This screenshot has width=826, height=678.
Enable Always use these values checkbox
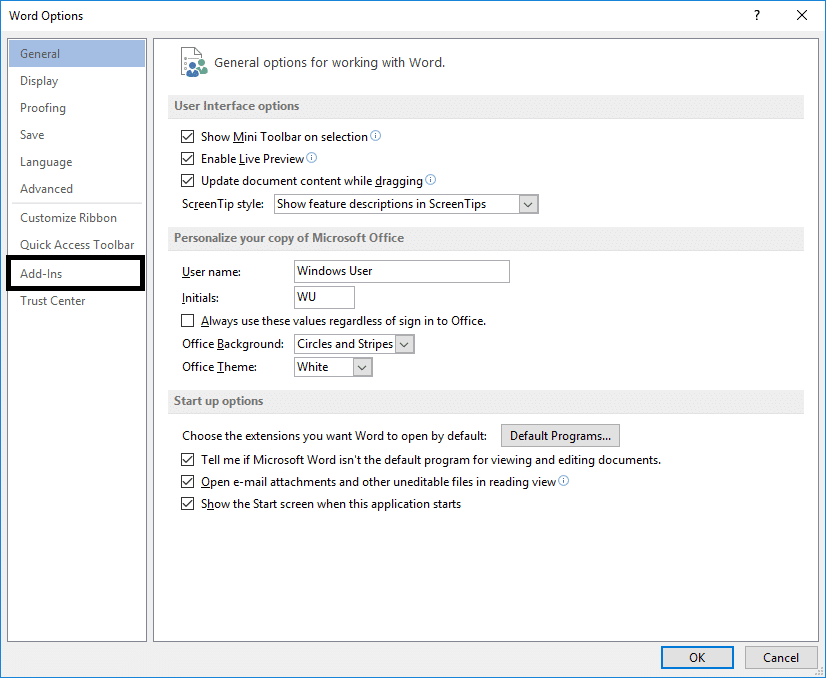[x=188, y=321]
